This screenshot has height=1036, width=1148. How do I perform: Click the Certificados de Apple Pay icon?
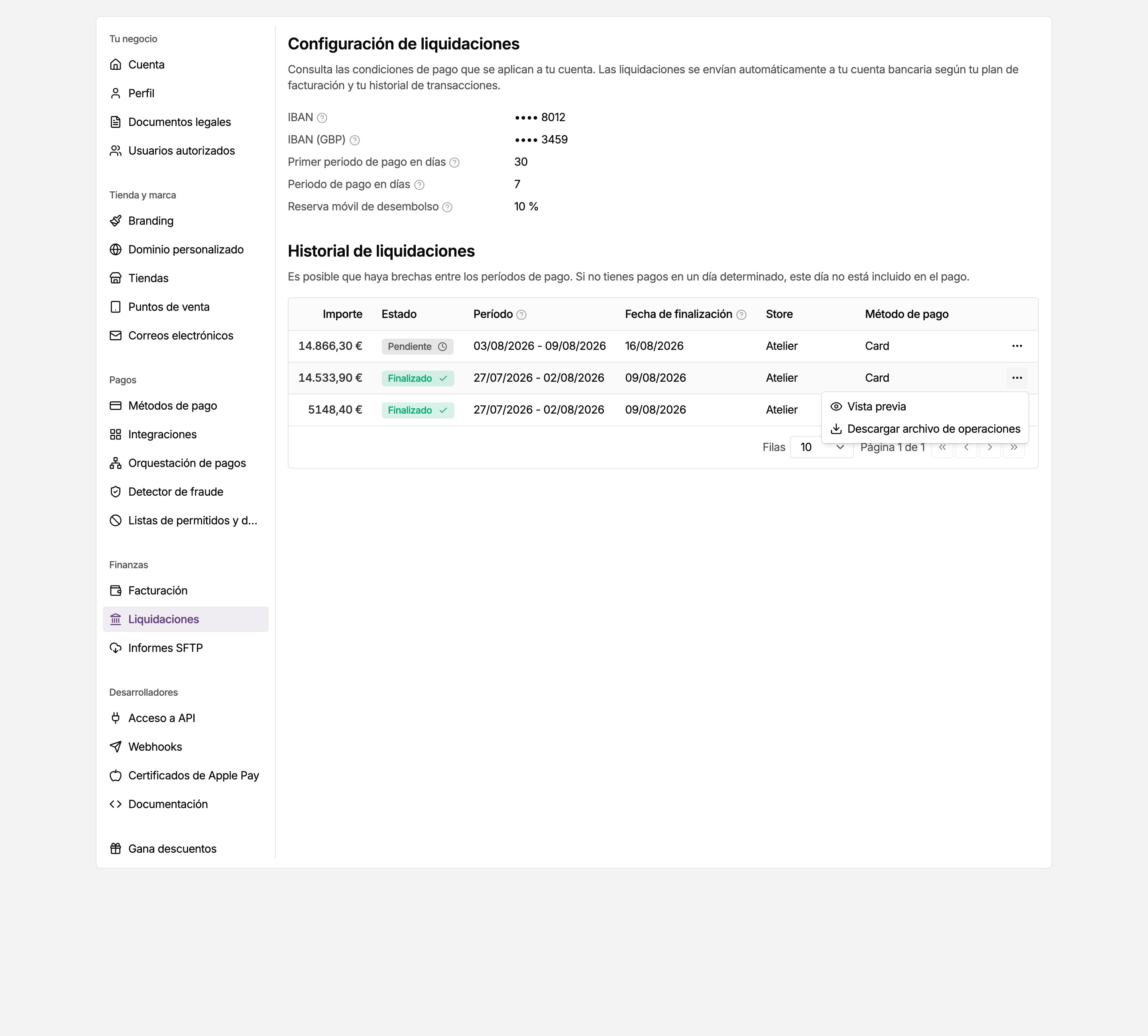pyautogui.click(x=116, y=775)
